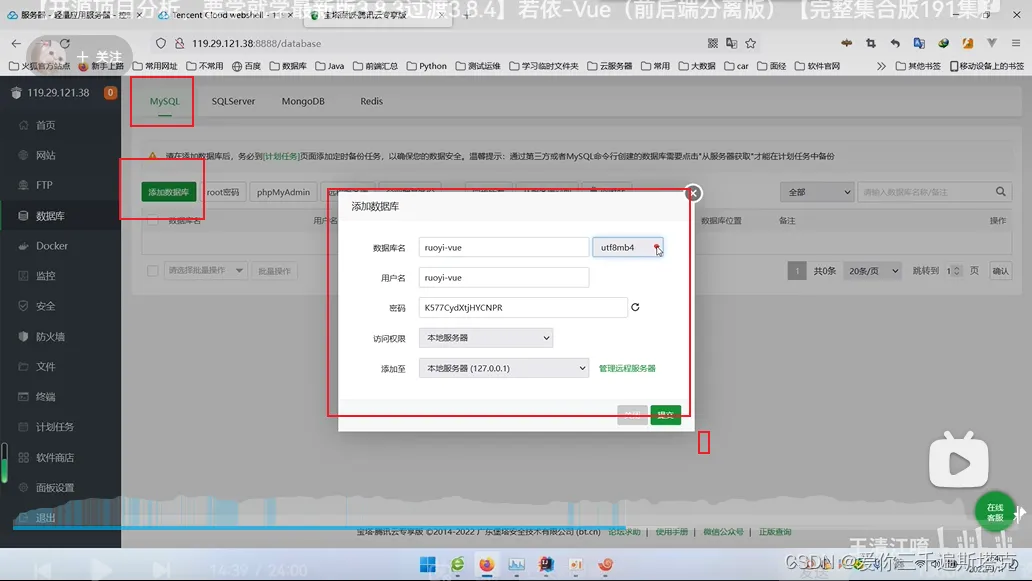Click page 1 pagination button
This screenshot has height=581, width=1032.
[797, 271]
